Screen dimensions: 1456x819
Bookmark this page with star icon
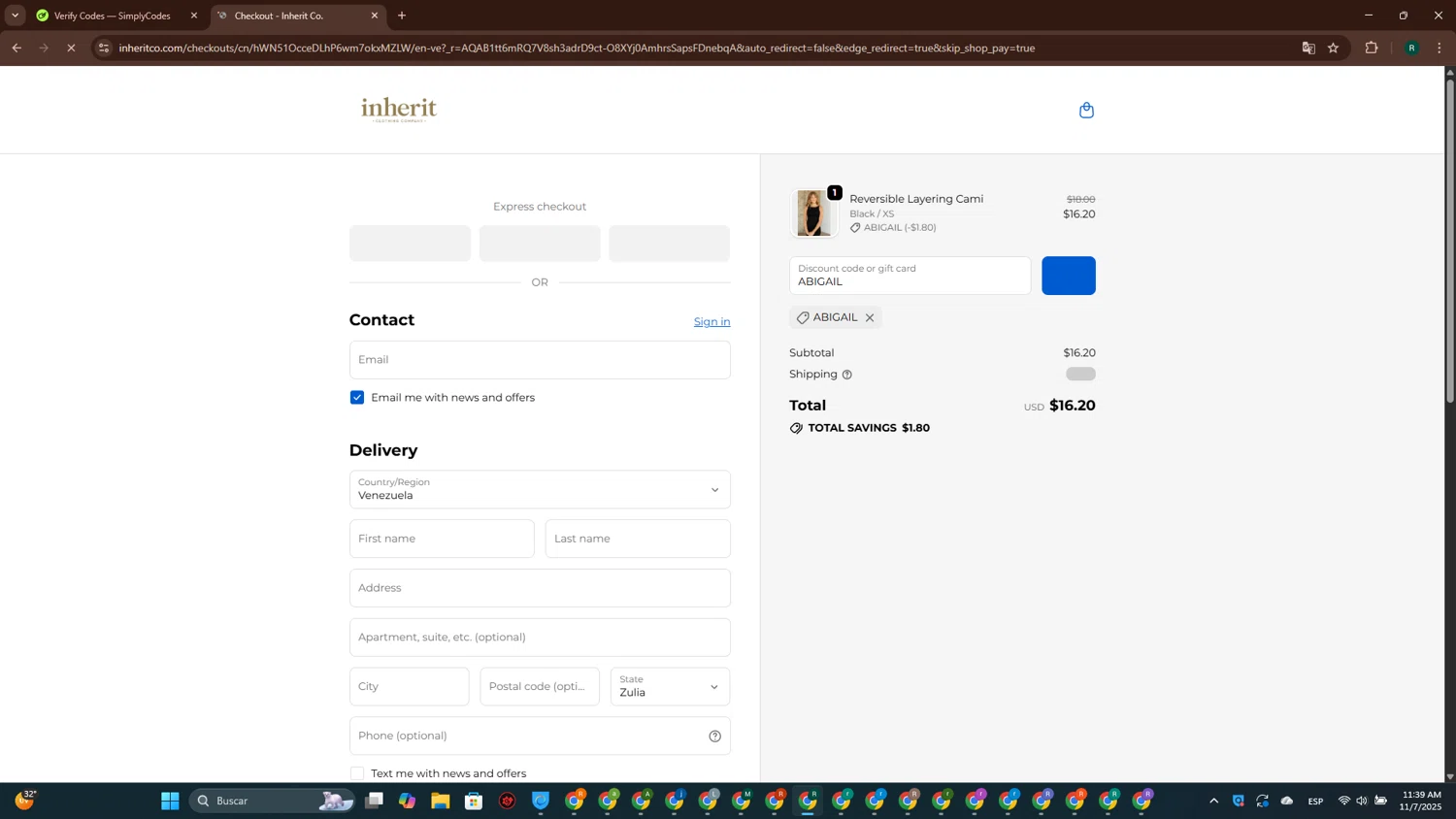(x=1333, y=48)
